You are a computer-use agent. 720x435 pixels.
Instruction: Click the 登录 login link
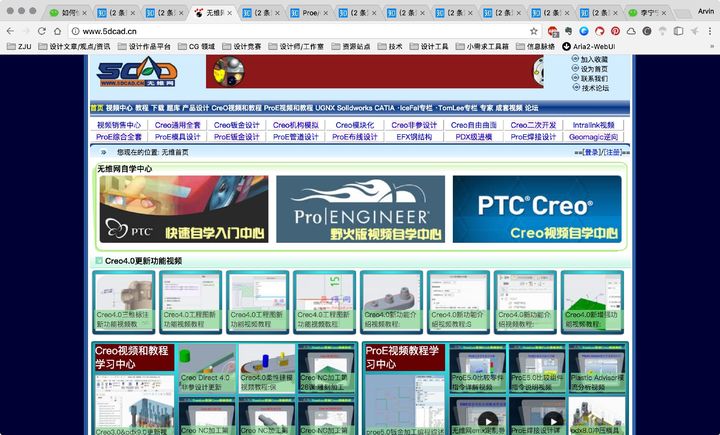[x=591, y=153]
